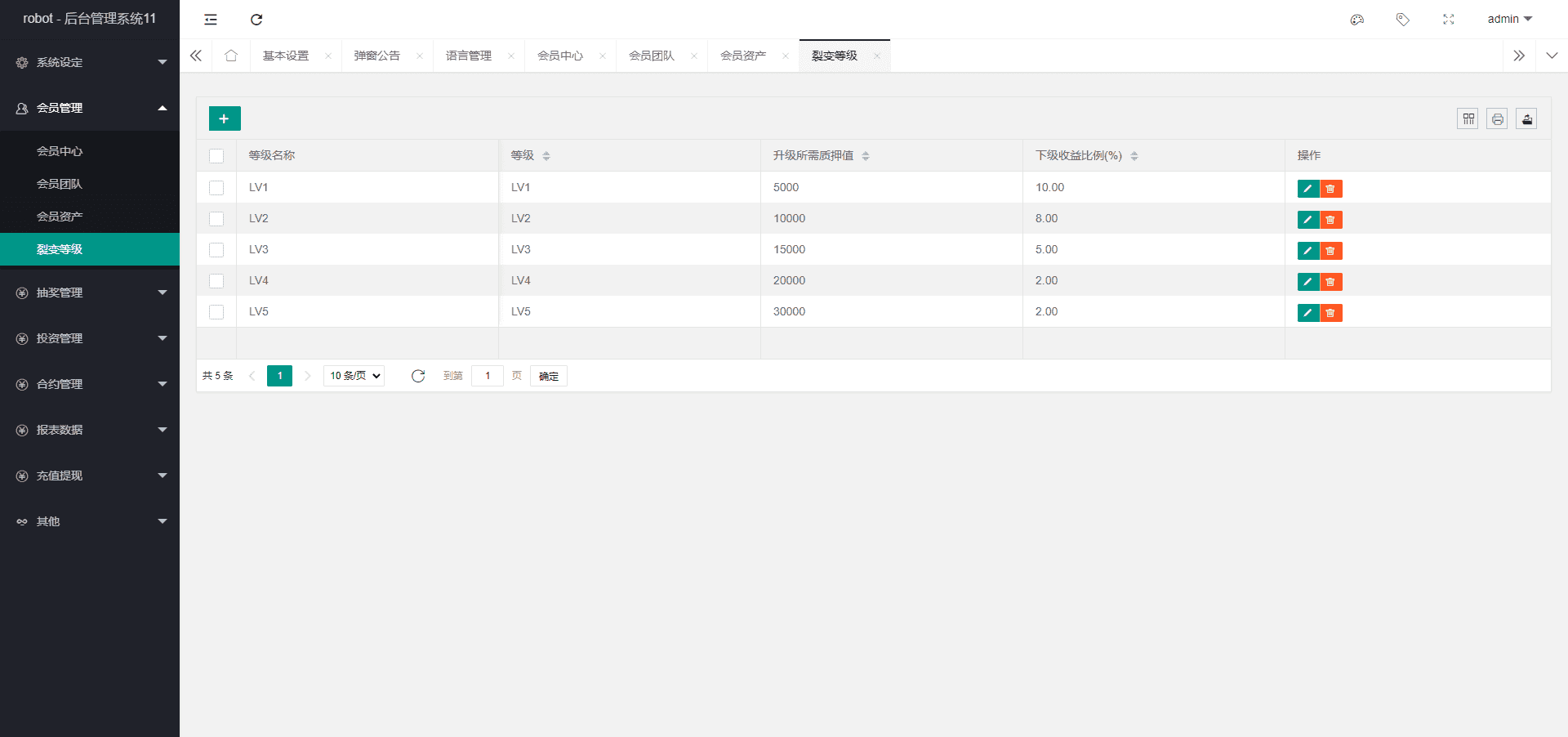The image size is (1568, 737).
Task: Switch to the 会员团队 tab
Action: pos(652,56)
